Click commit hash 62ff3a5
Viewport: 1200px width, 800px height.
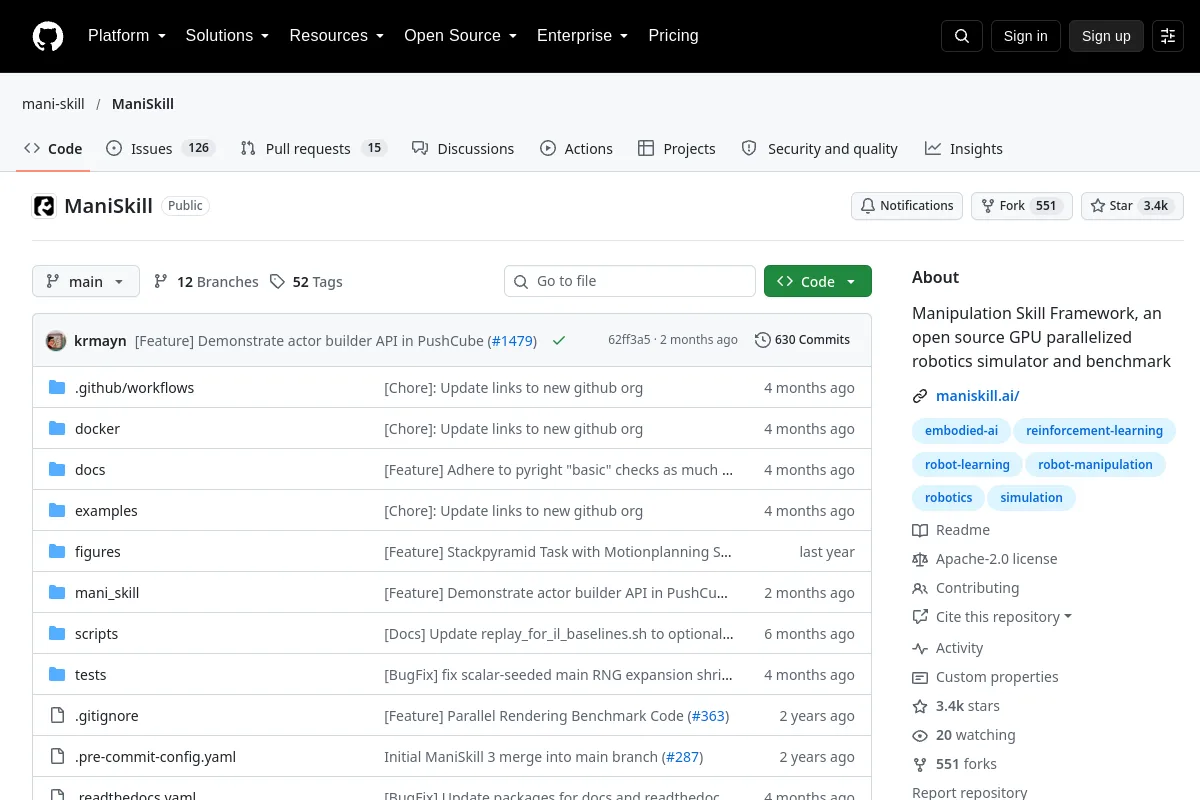tap(629, 340)
